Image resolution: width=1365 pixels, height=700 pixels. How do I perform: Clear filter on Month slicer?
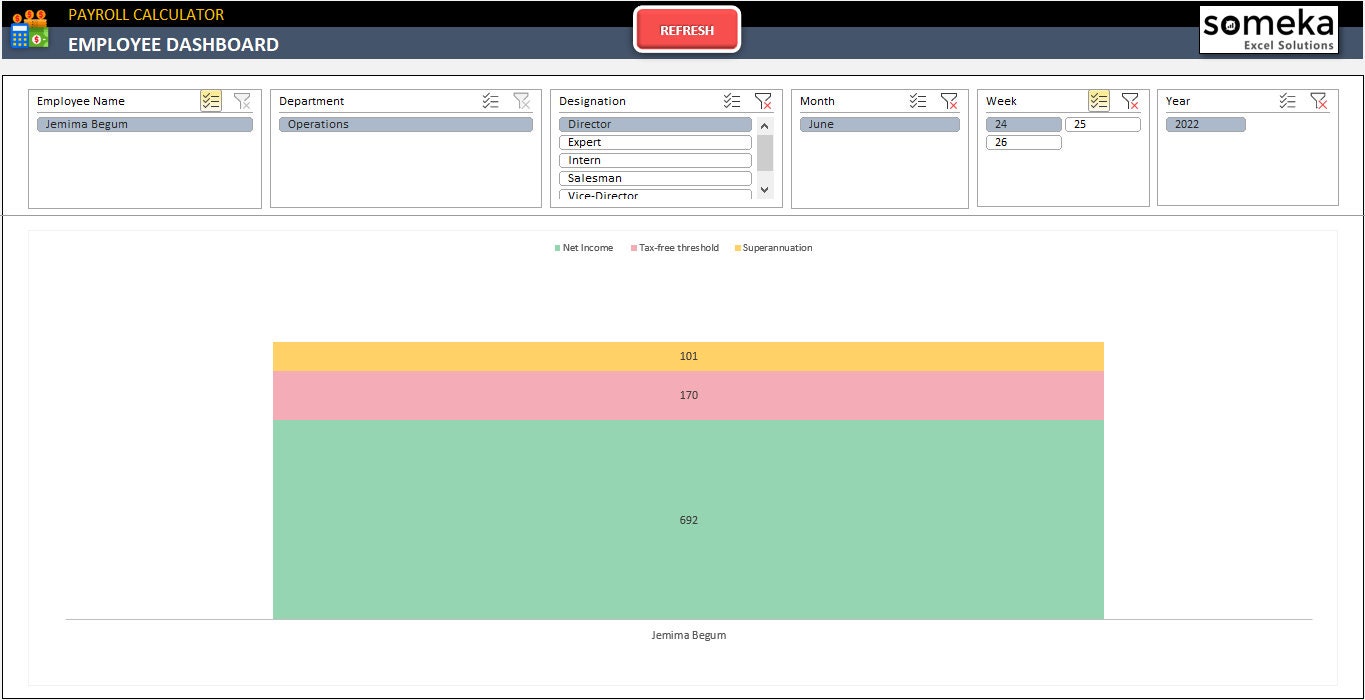click(x=949, y=100)
